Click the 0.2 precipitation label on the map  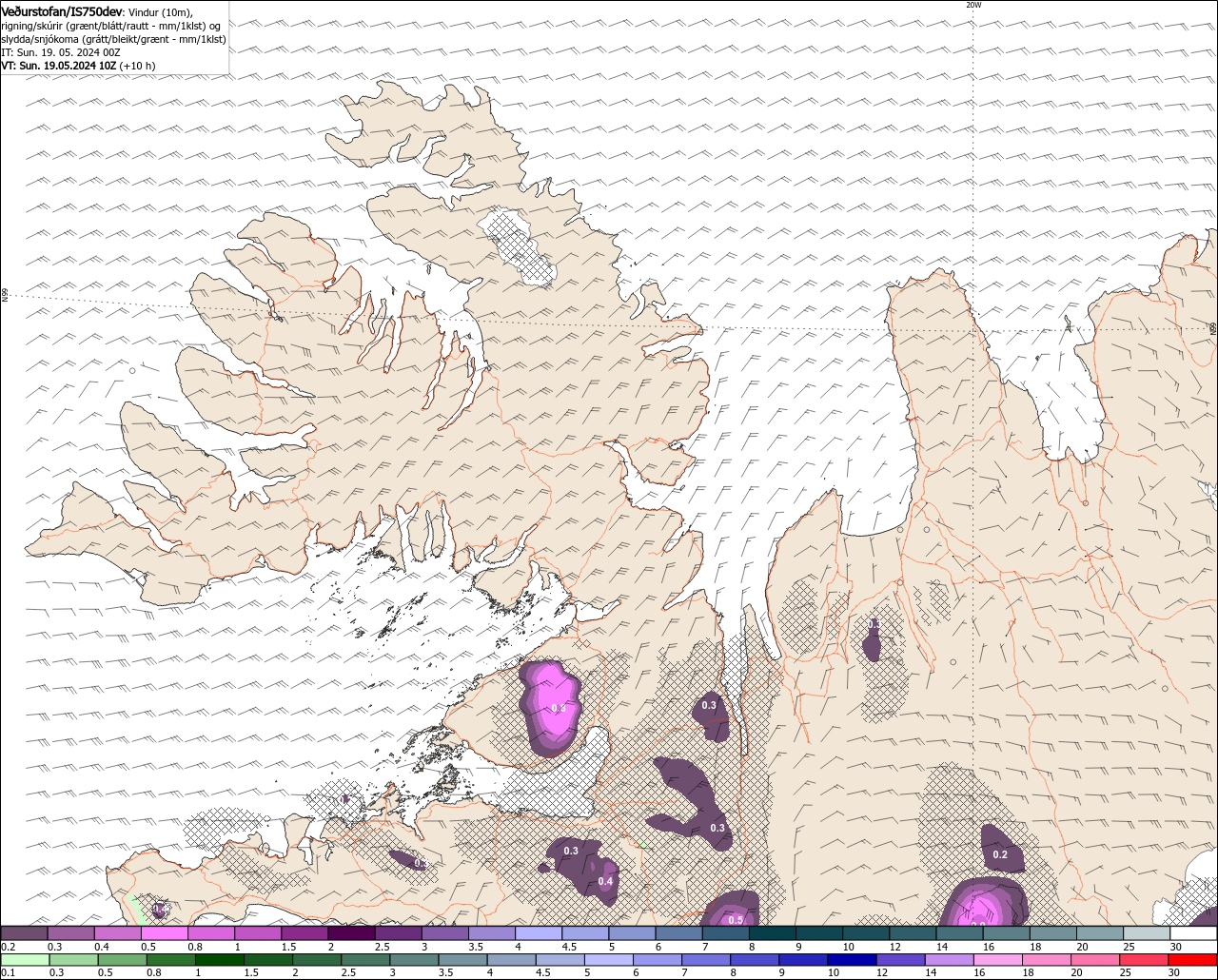(1000, 855)
